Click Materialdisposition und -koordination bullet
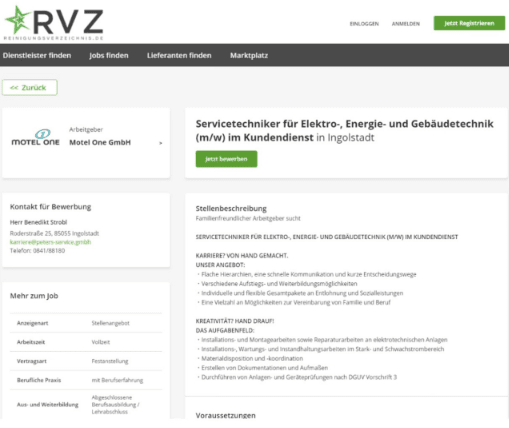The height and width of the screenshot is (428, 509). (x=252, y=358)
